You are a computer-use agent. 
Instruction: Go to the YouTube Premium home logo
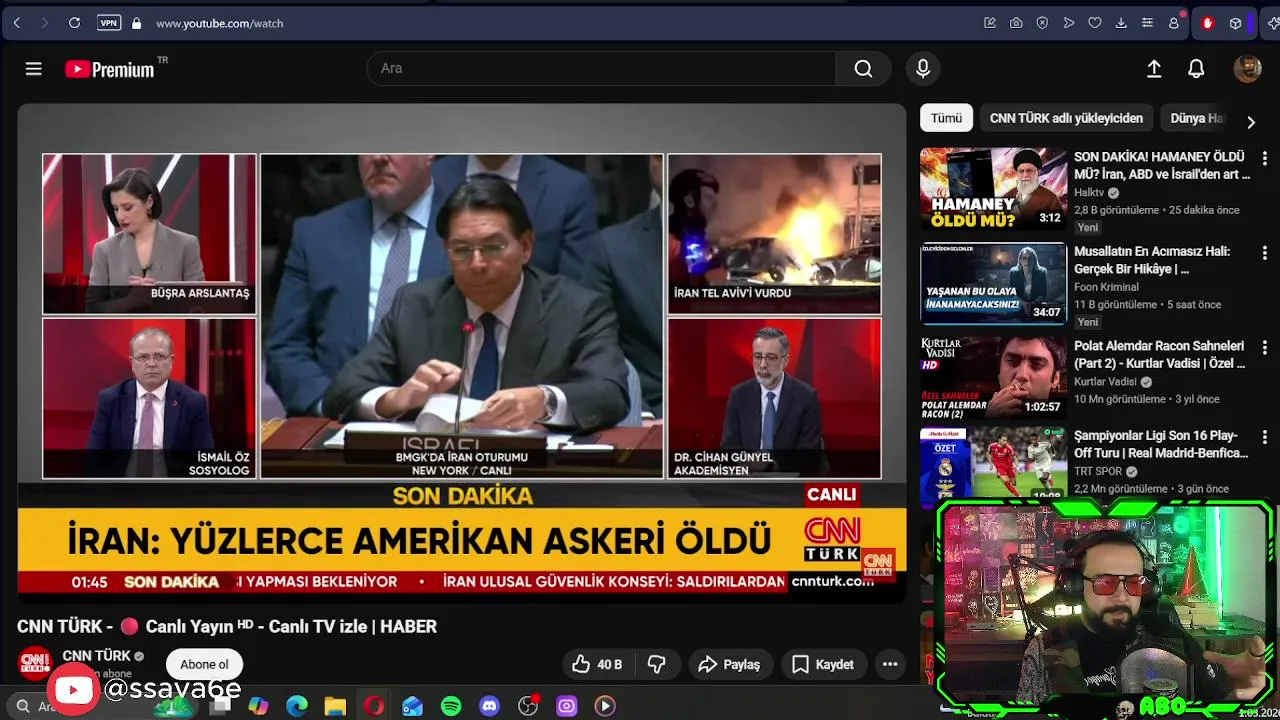(x=110, y=69)
